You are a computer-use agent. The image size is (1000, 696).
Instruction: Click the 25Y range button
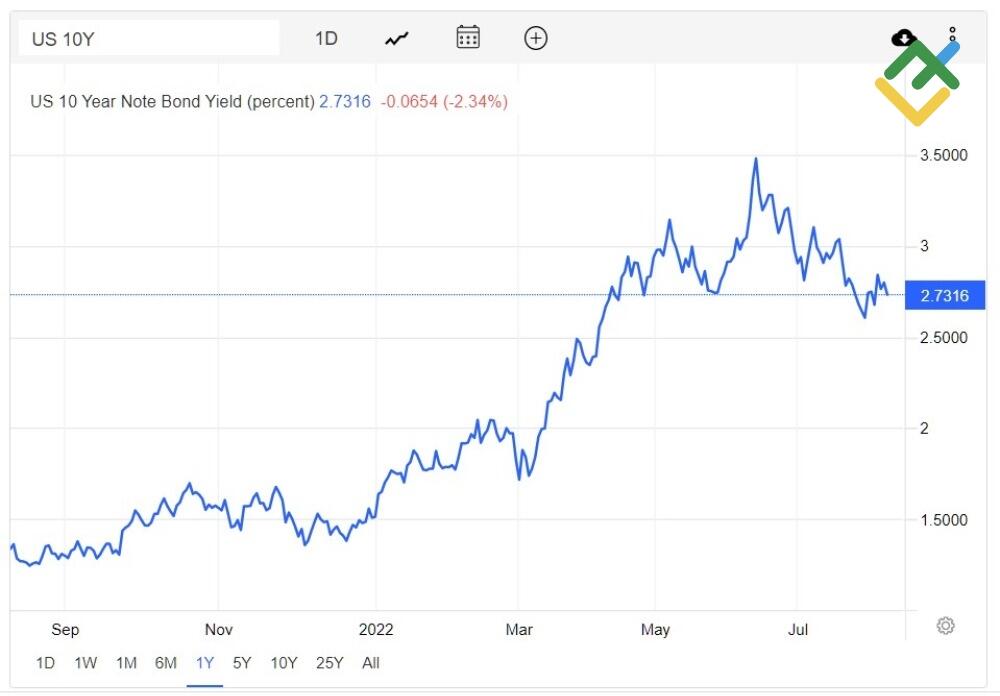[x=330, y=663]
